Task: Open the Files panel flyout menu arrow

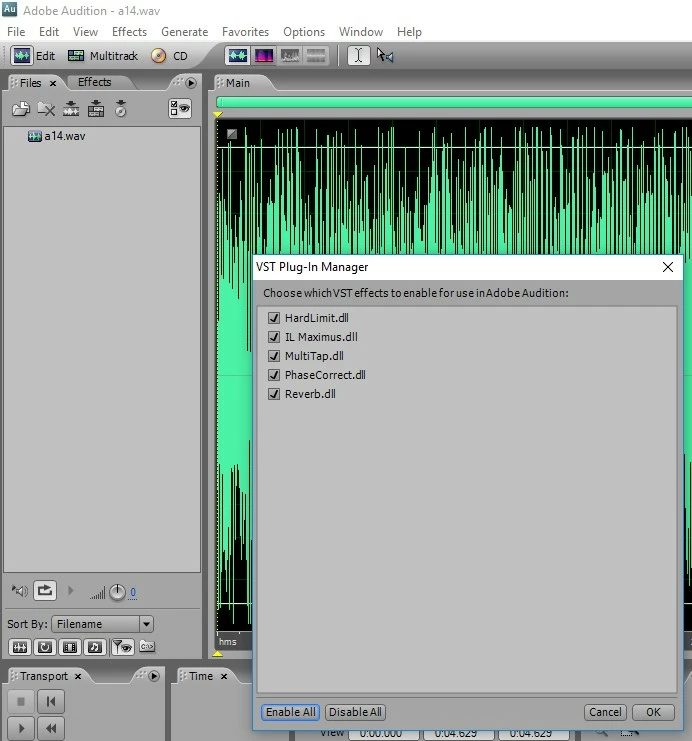Action: (x=191, y=83)
